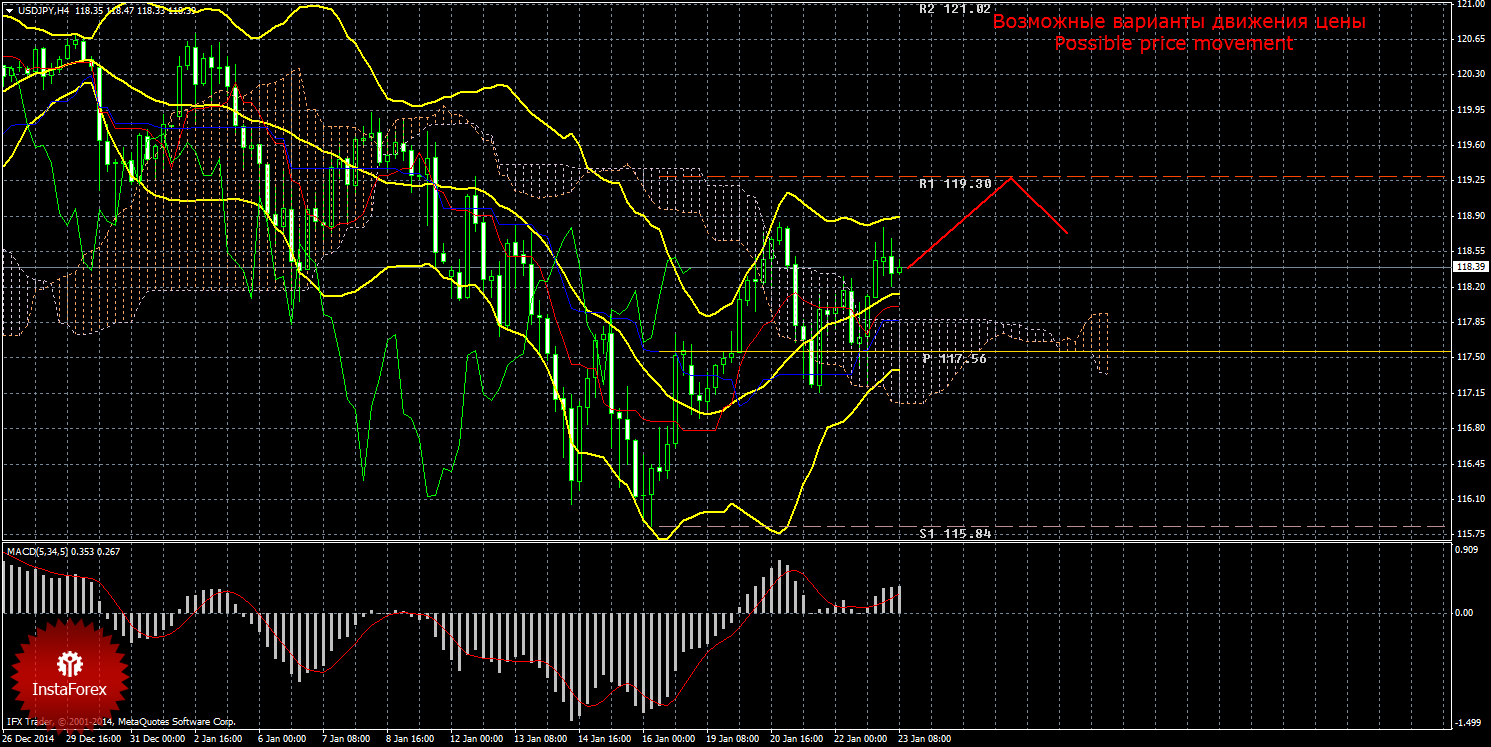Click the 26 Dec 2014 date label

[x=30, y=739]
